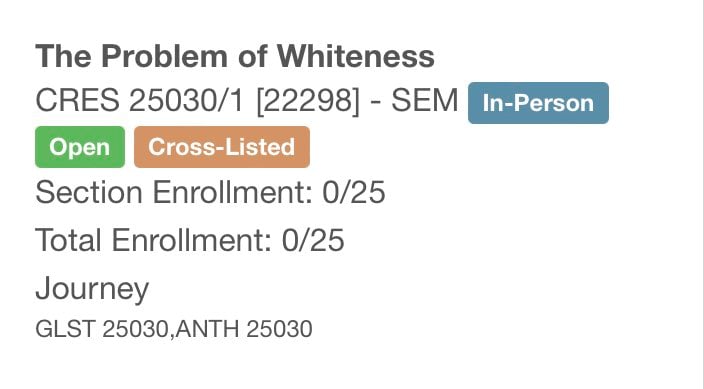Screen dimensions: 704x389
Task: Click the dash before SEM
Action: 376,102
